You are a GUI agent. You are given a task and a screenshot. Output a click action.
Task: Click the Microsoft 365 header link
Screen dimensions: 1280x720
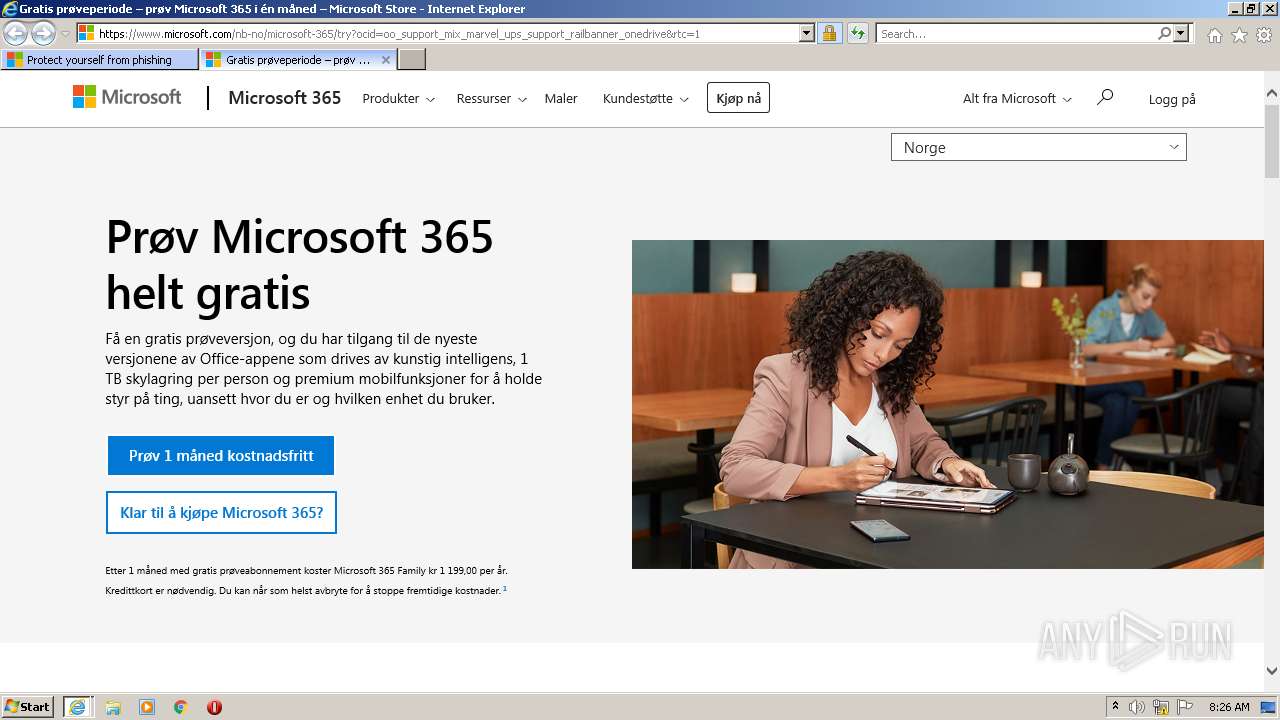[x=284, y=98]
